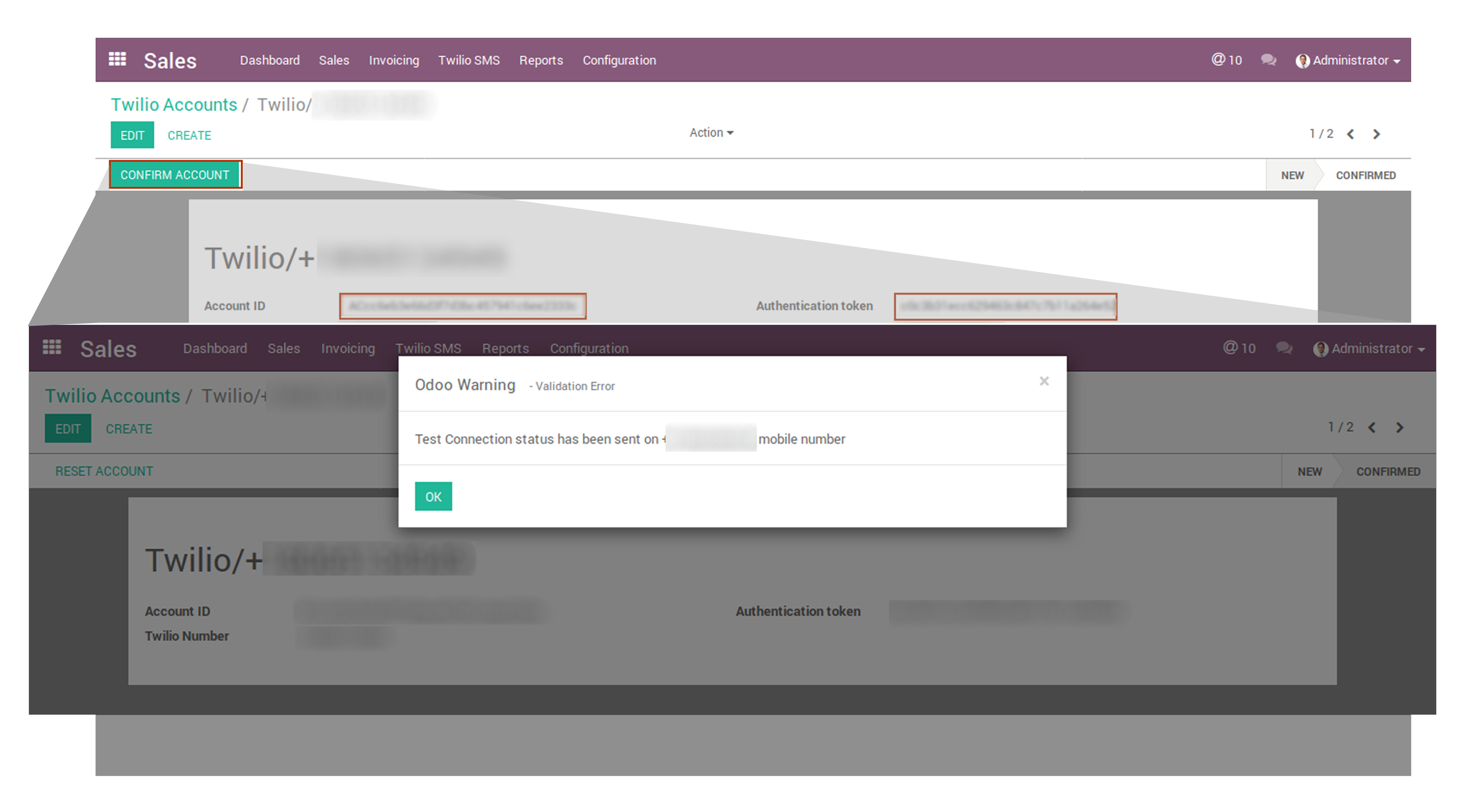1468x812 pixels.
Task: Click the previous record arrow in the lower window
Action: click(1372, 428)
